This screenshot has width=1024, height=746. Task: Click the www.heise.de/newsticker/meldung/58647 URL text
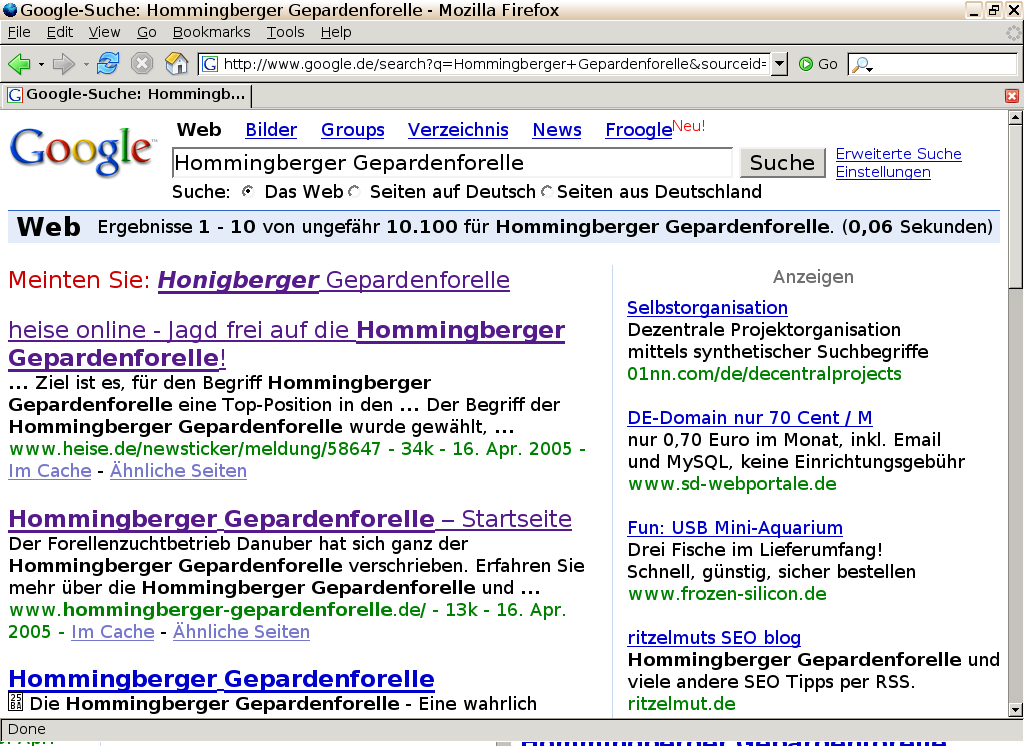click(x=195, y=449)
